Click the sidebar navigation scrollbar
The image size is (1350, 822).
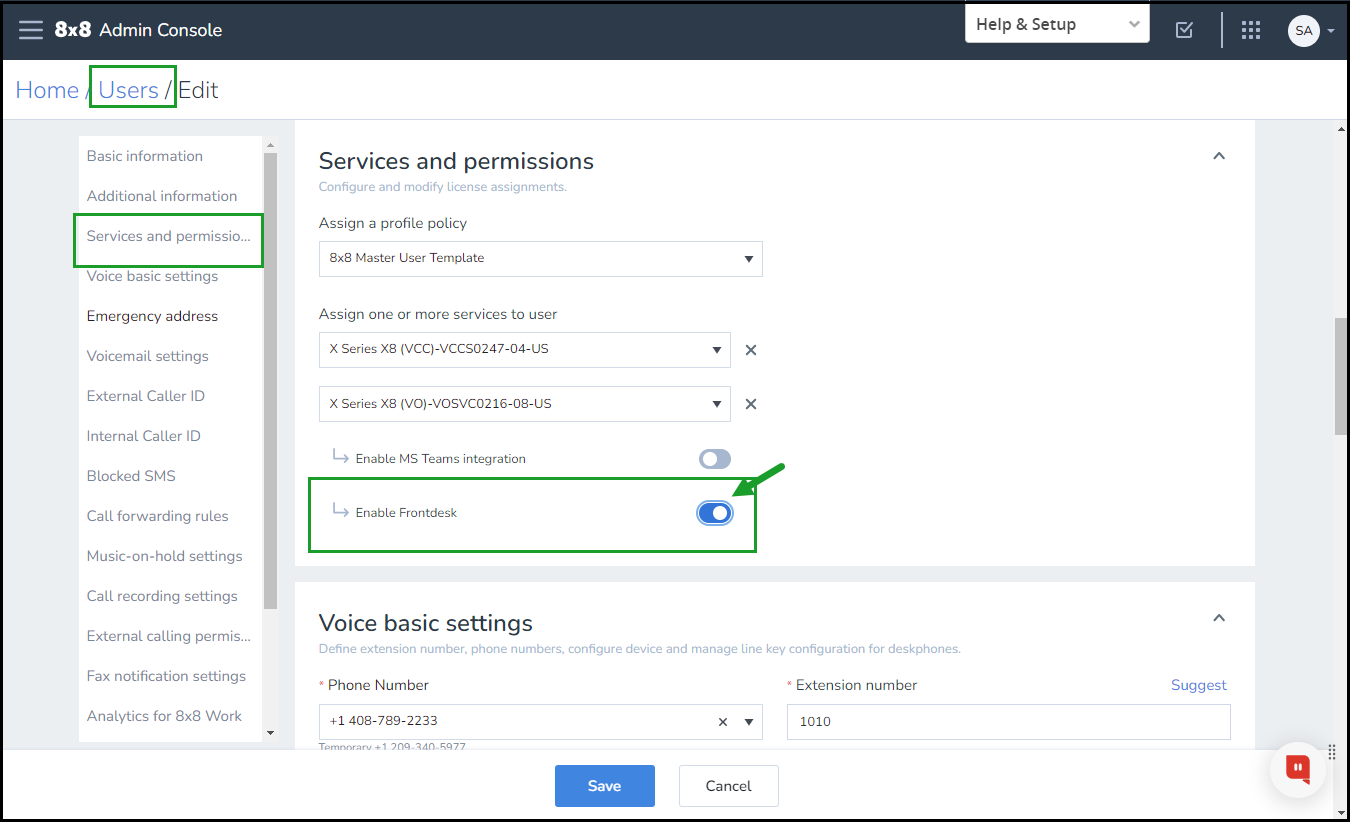[270, 380]
